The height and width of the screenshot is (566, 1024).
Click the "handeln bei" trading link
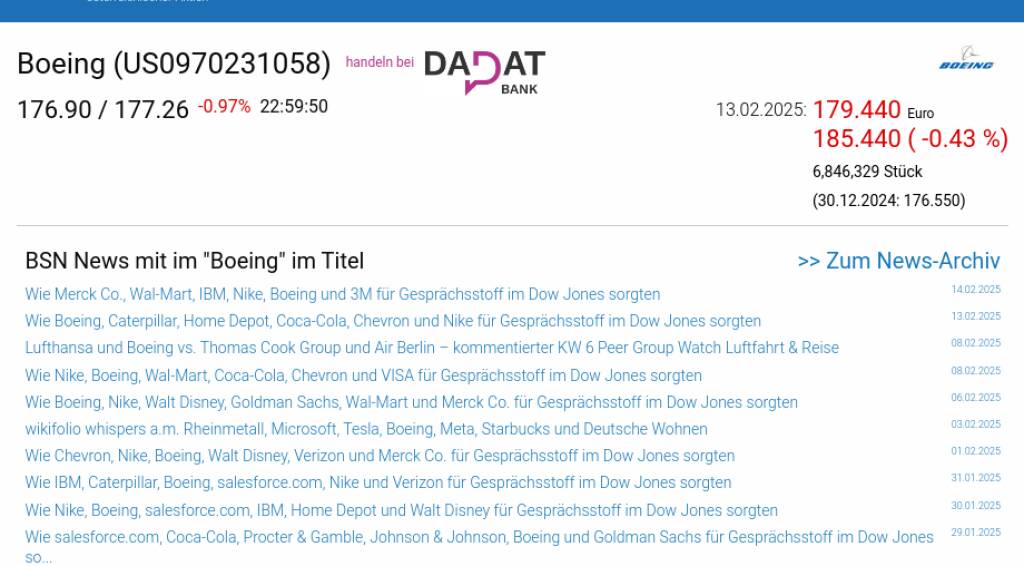[x=379, y=62]
